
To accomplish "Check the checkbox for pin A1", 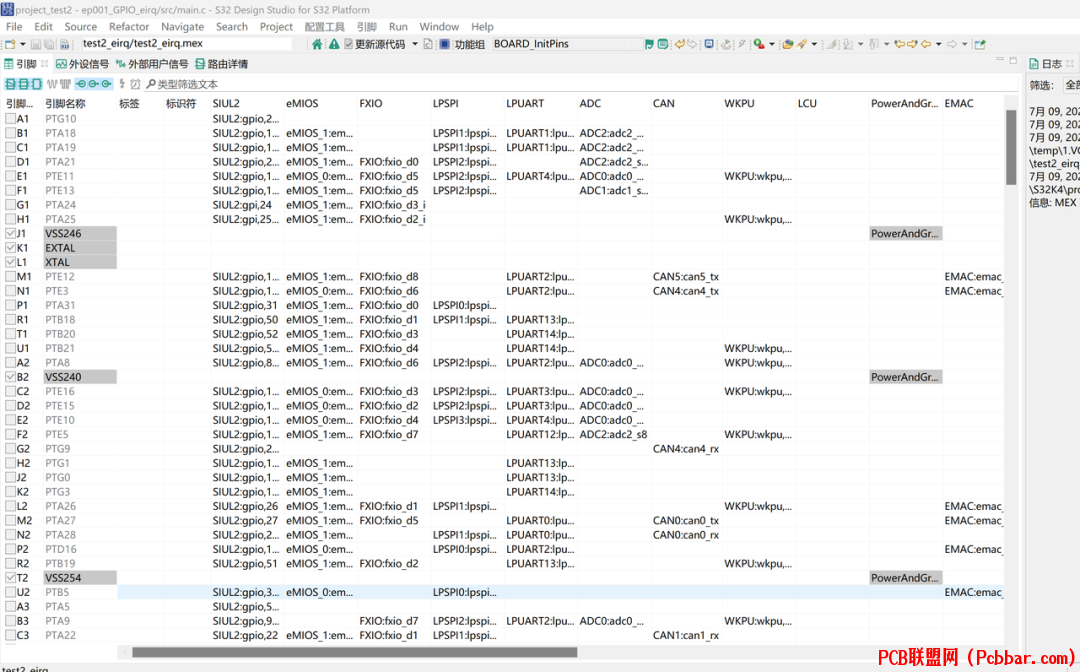I will (x=10, y=118).
